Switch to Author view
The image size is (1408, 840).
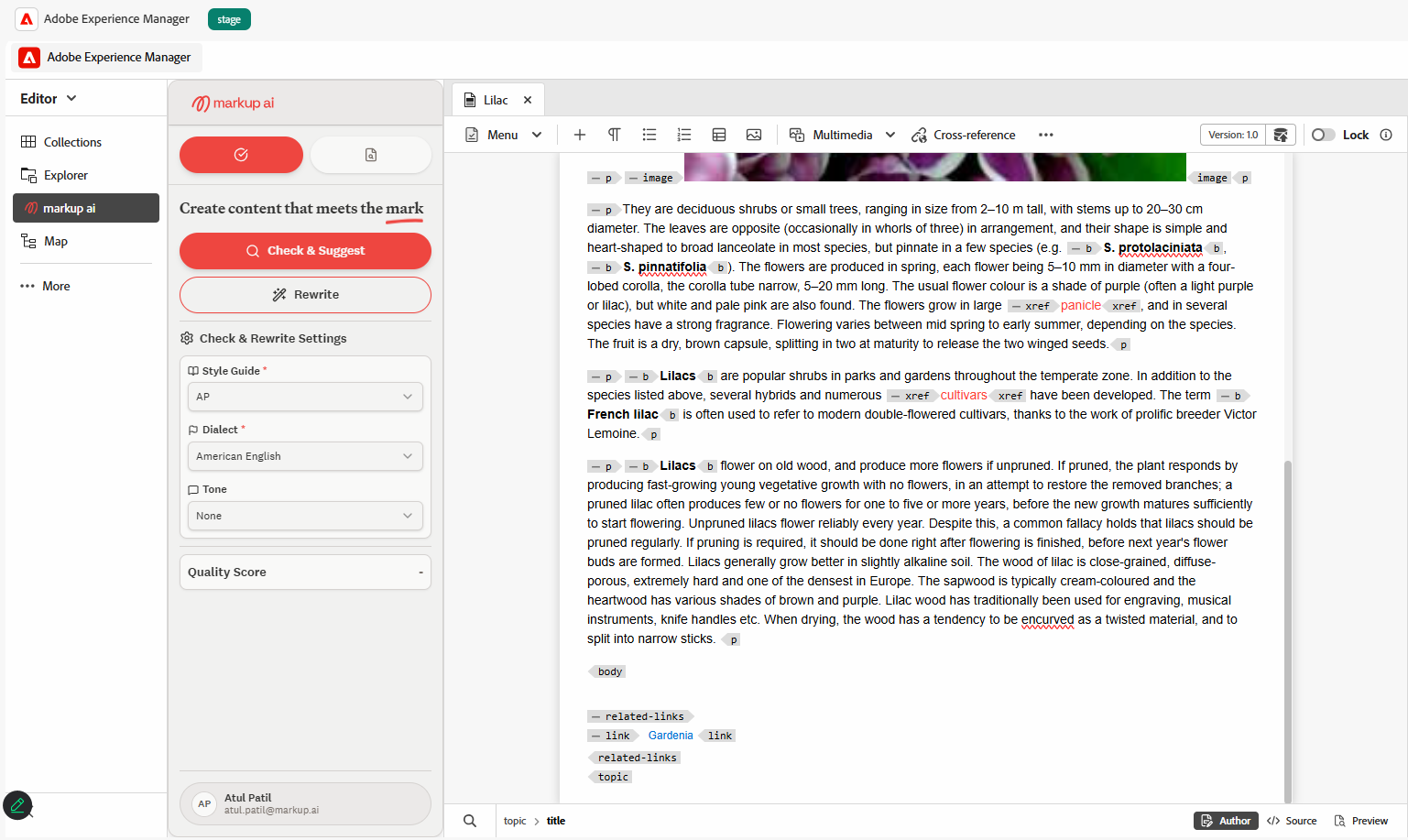click(x=1226, y=821)
